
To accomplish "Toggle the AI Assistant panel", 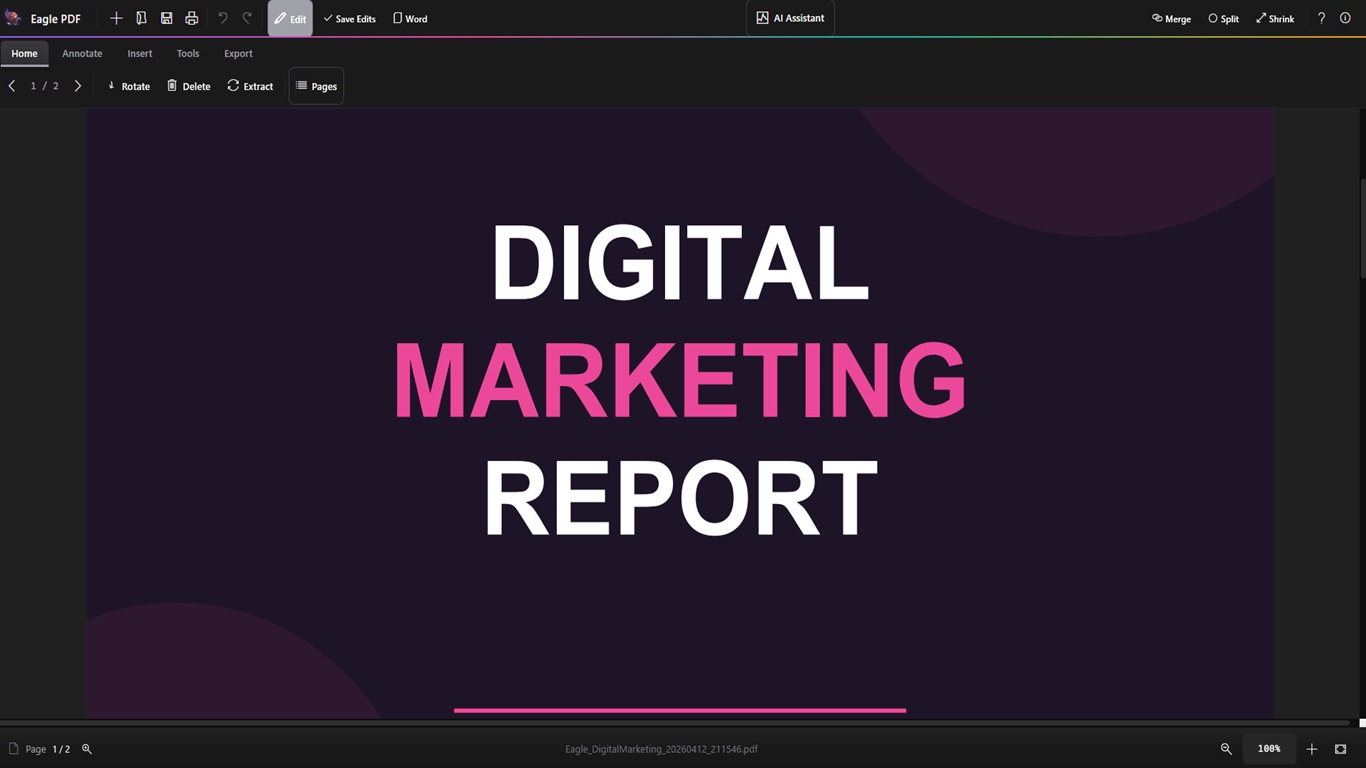I will pos(790,18).
